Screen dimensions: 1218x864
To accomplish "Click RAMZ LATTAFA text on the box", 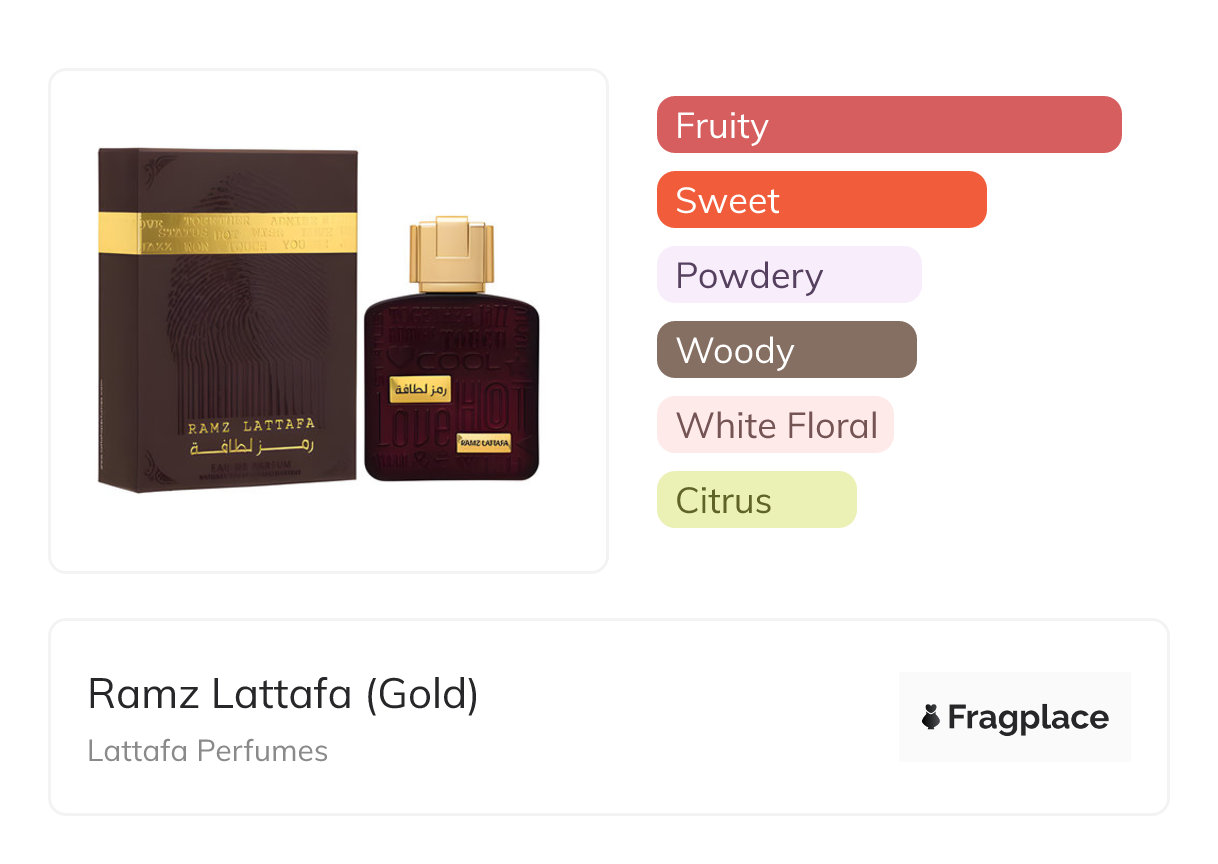I will pyautogui.click(x=250, y=428).
